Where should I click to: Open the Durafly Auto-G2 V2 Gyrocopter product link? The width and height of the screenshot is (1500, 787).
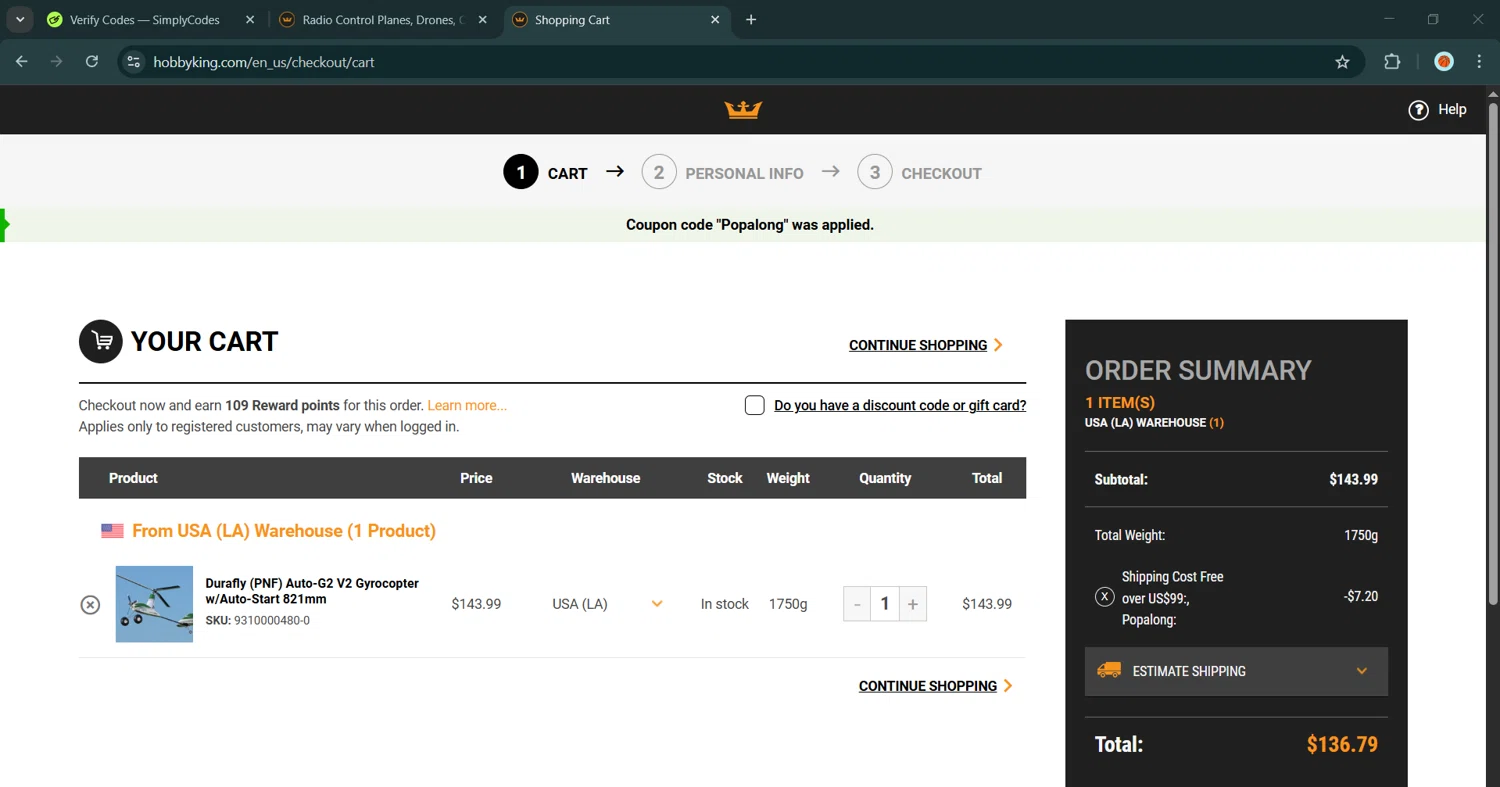pyautogui.click(x=312, y=591)
